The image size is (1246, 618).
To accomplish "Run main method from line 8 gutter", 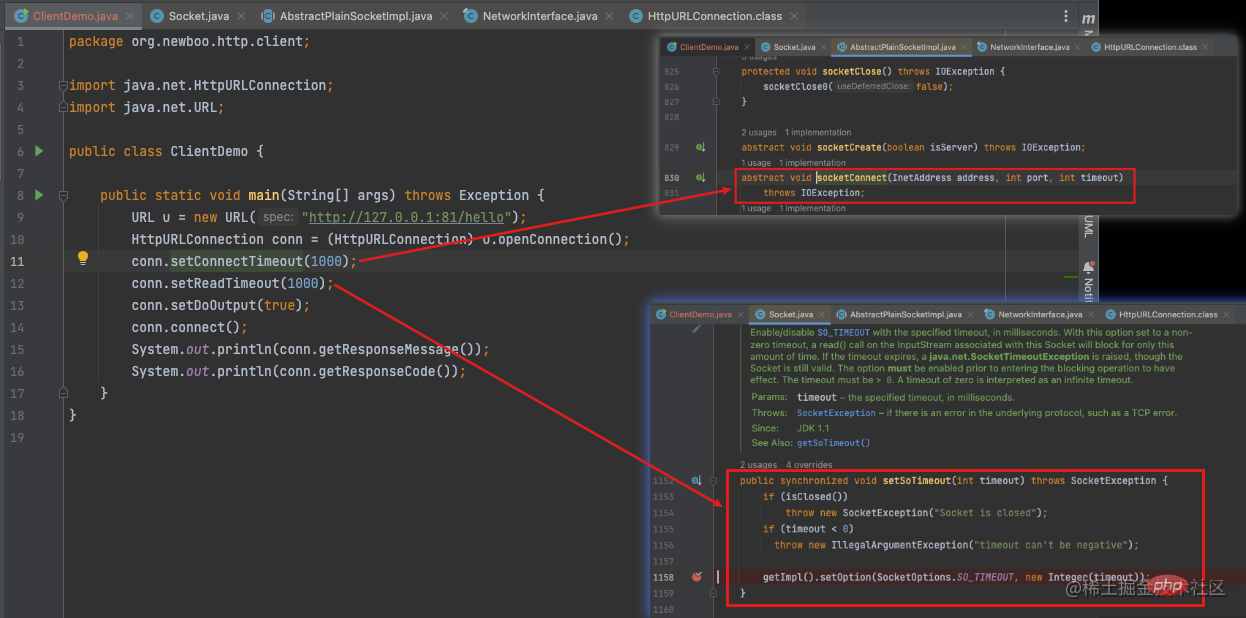I will 39,195.
